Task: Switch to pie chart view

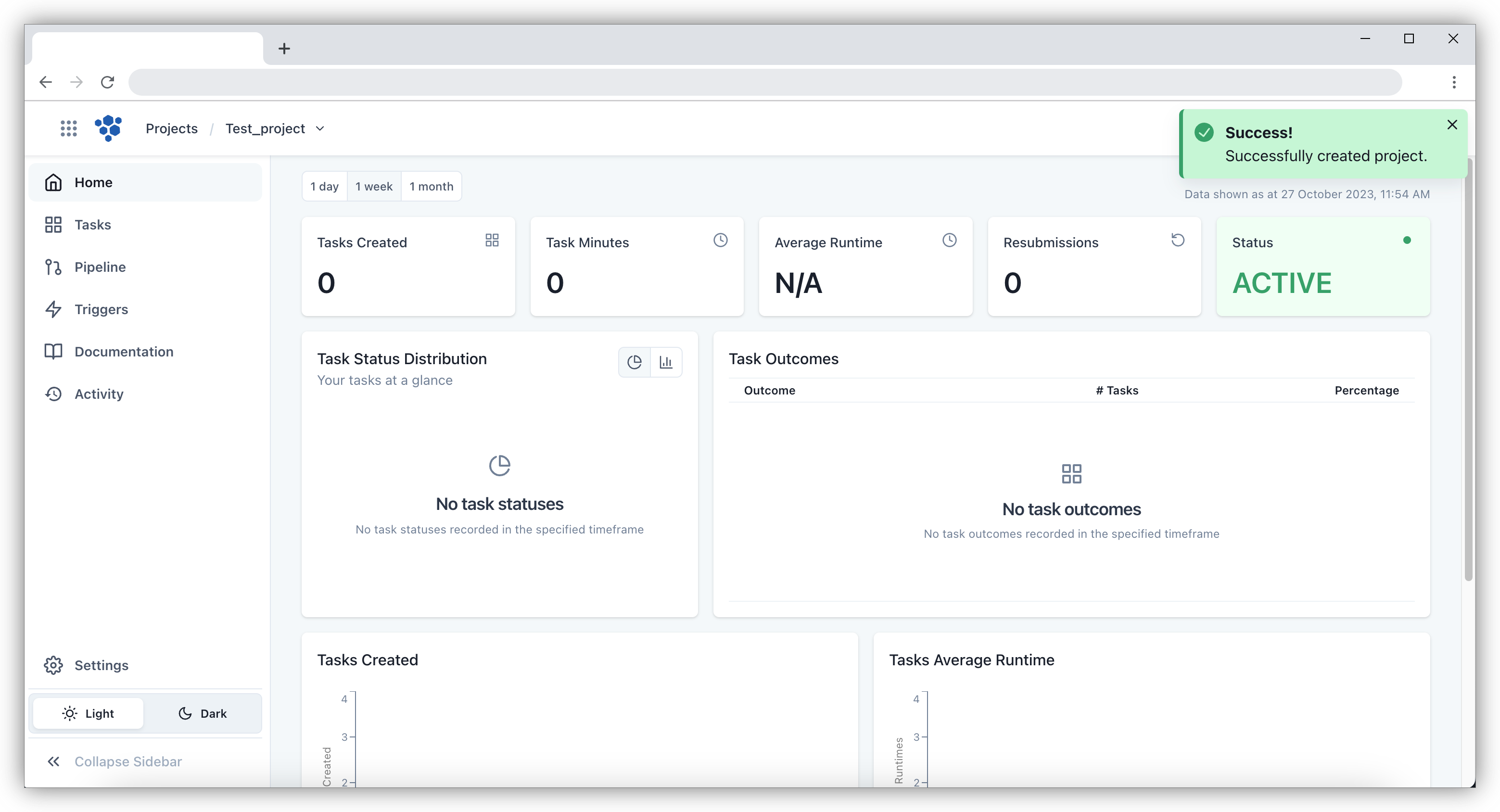Action: tap(634, 362)
